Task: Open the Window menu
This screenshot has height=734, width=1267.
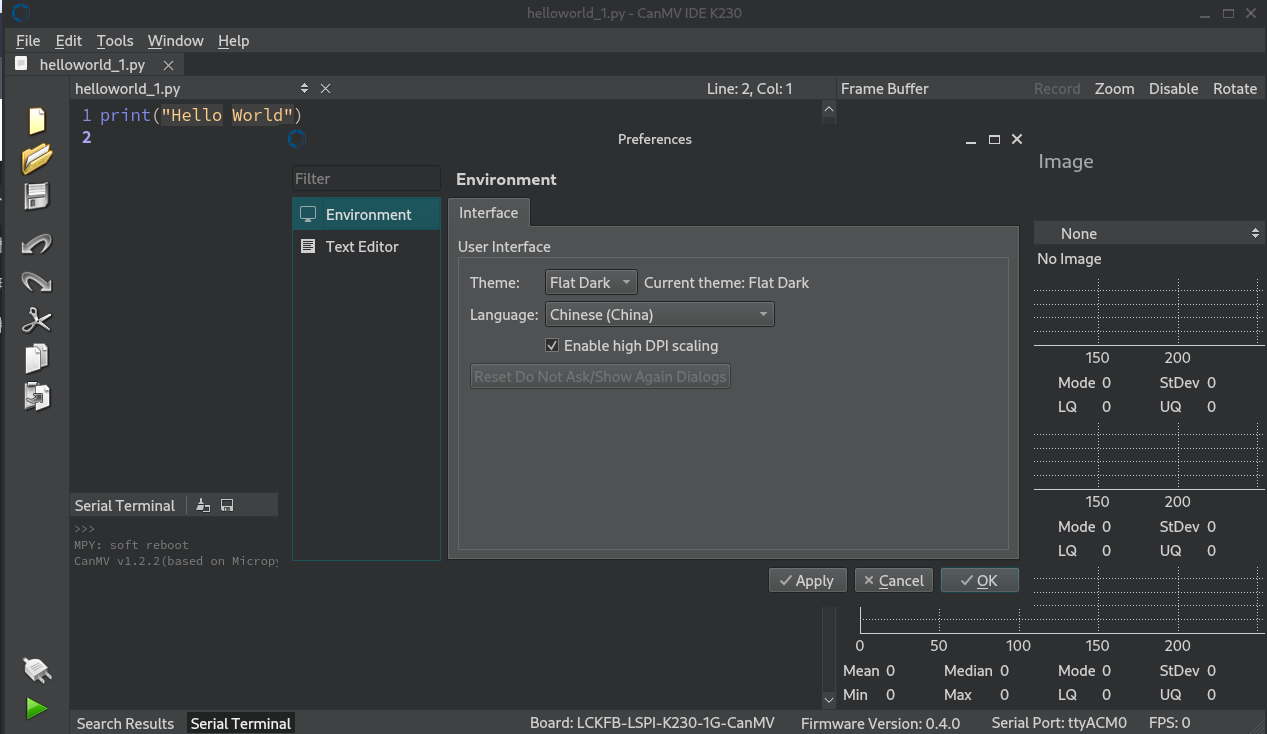Action: click(x=176, y=41)
